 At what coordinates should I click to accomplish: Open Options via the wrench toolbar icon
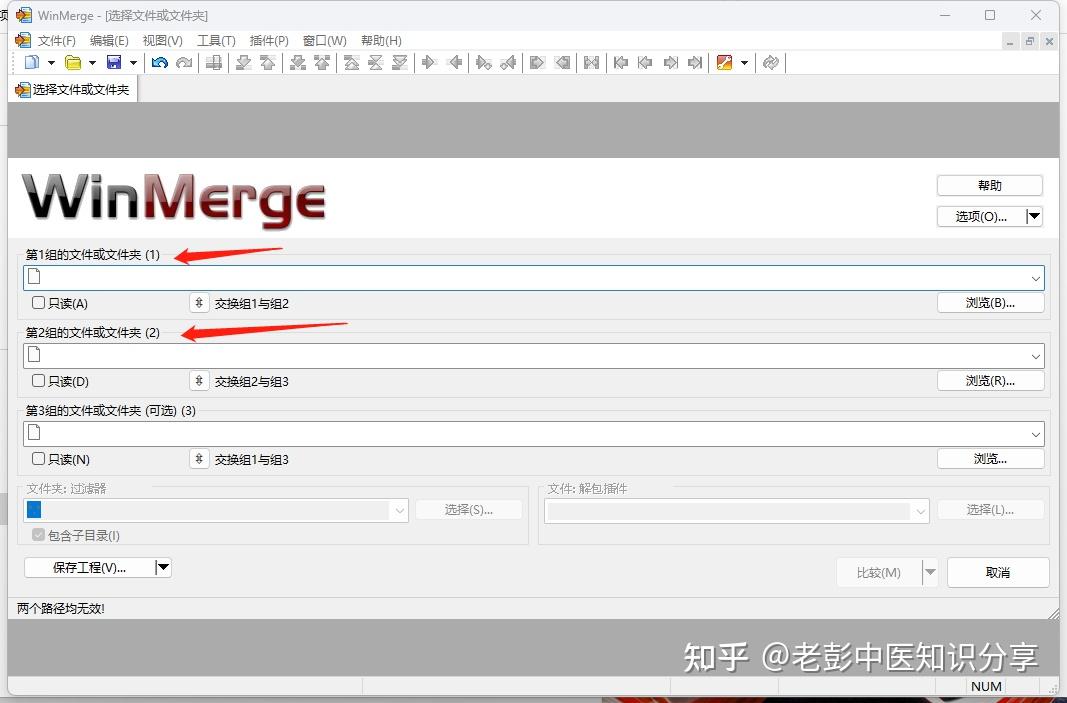click(x=724, y=62)
